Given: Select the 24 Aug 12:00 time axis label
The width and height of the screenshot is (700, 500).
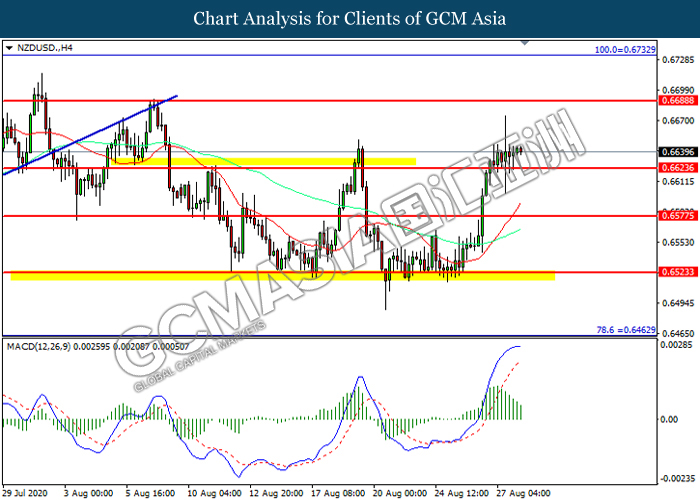Looking at the screenshot, I should click(462, 493).
